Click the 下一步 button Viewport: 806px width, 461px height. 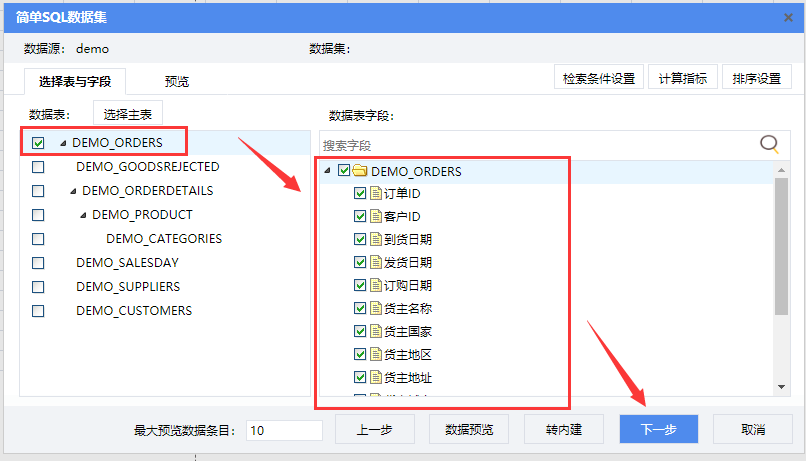point(658,429)
